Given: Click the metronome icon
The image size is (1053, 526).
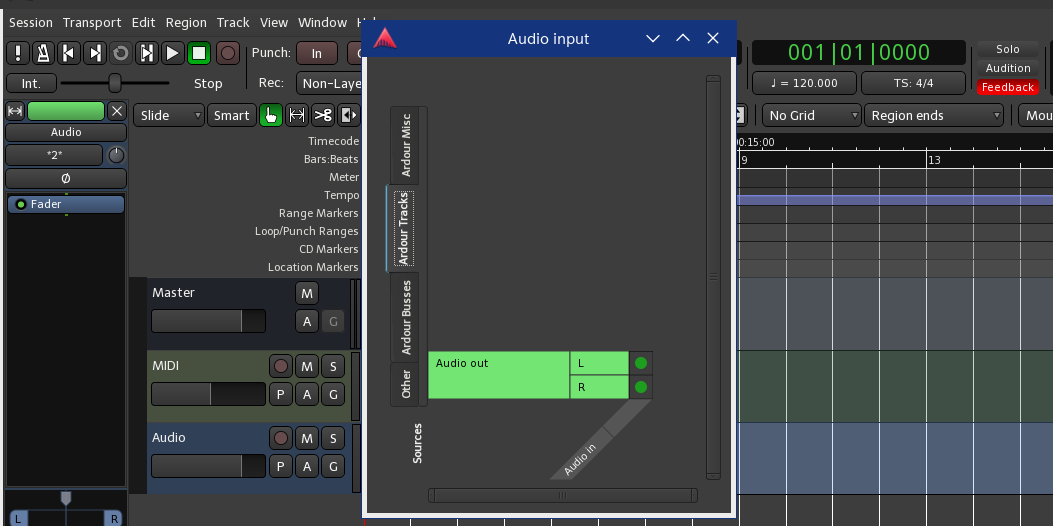Looking at the screenshot, I should coord(44,53).
